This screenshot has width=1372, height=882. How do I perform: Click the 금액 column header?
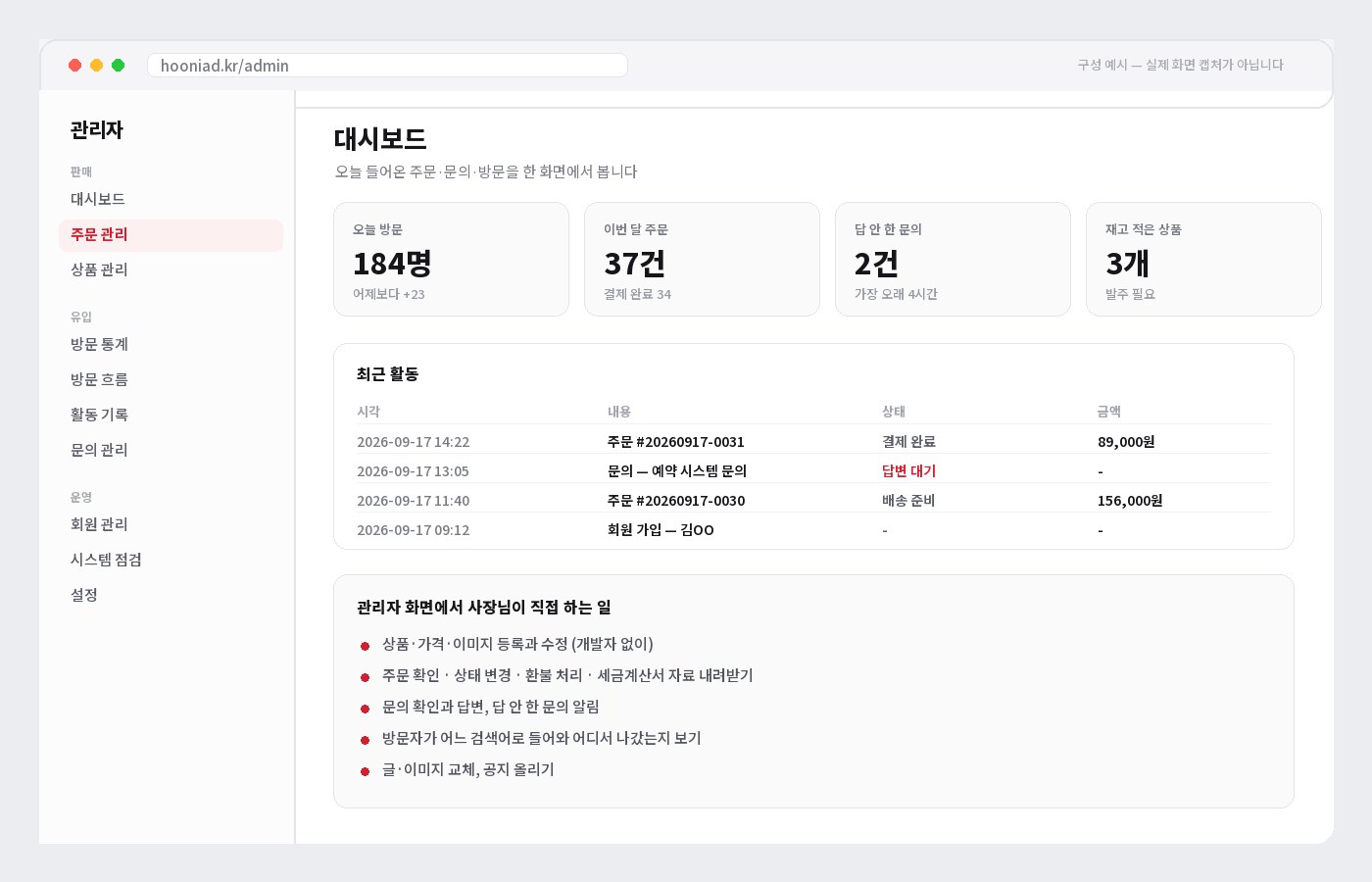point(1109,412)
